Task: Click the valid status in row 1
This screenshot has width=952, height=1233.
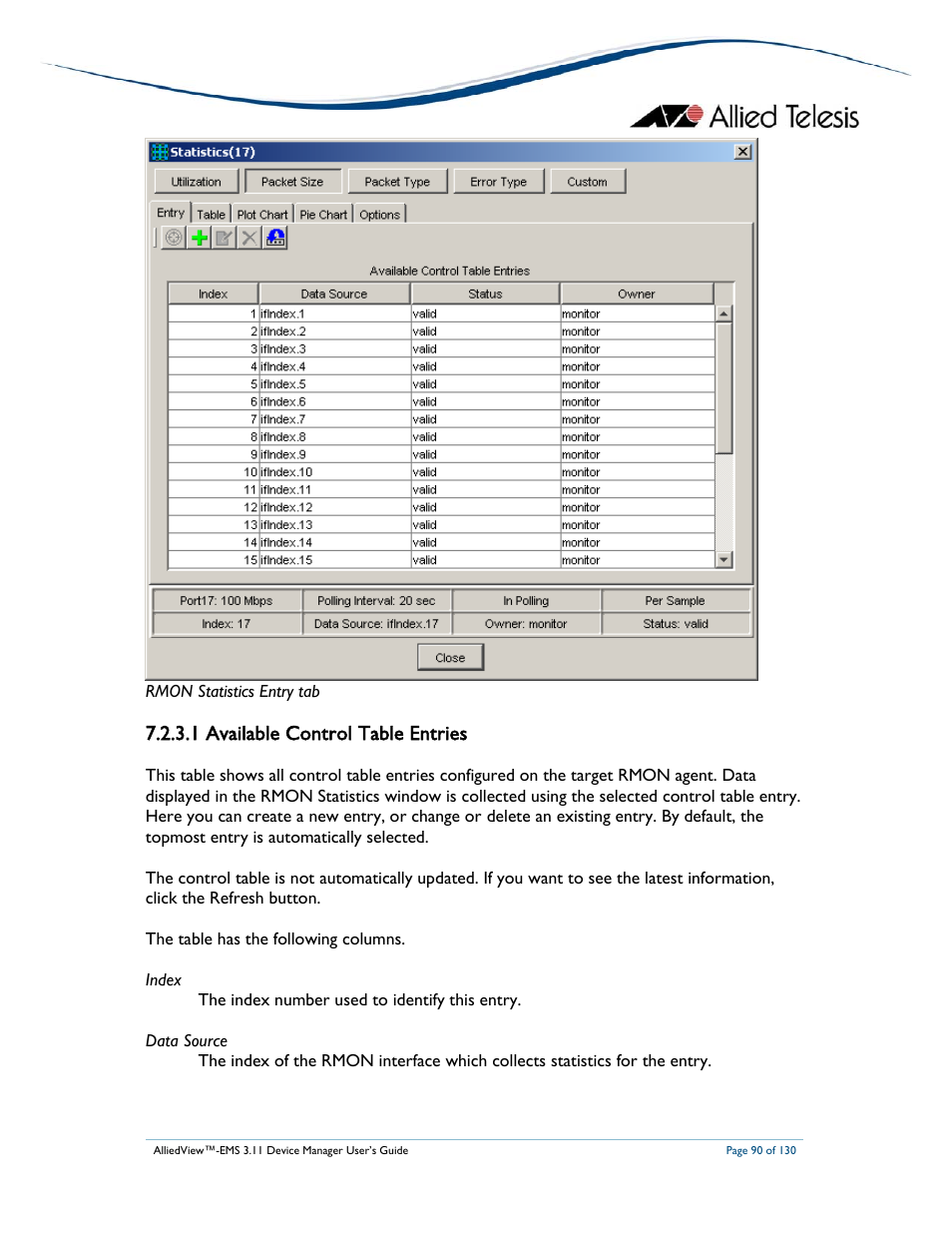Action: [485, 313]
